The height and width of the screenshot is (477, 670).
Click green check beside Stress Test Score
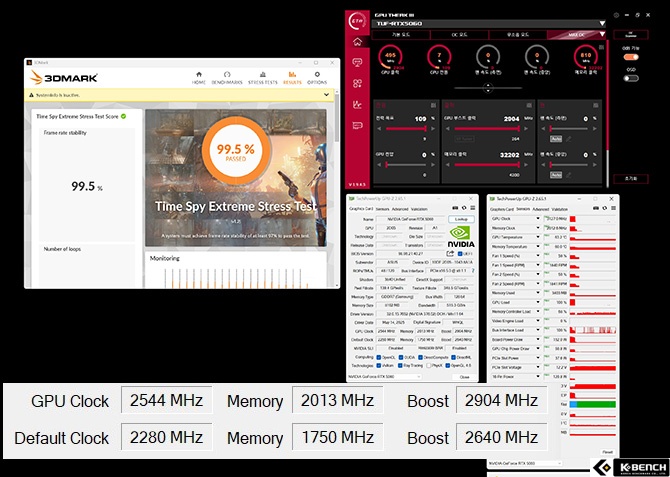[x=123, y=116]
